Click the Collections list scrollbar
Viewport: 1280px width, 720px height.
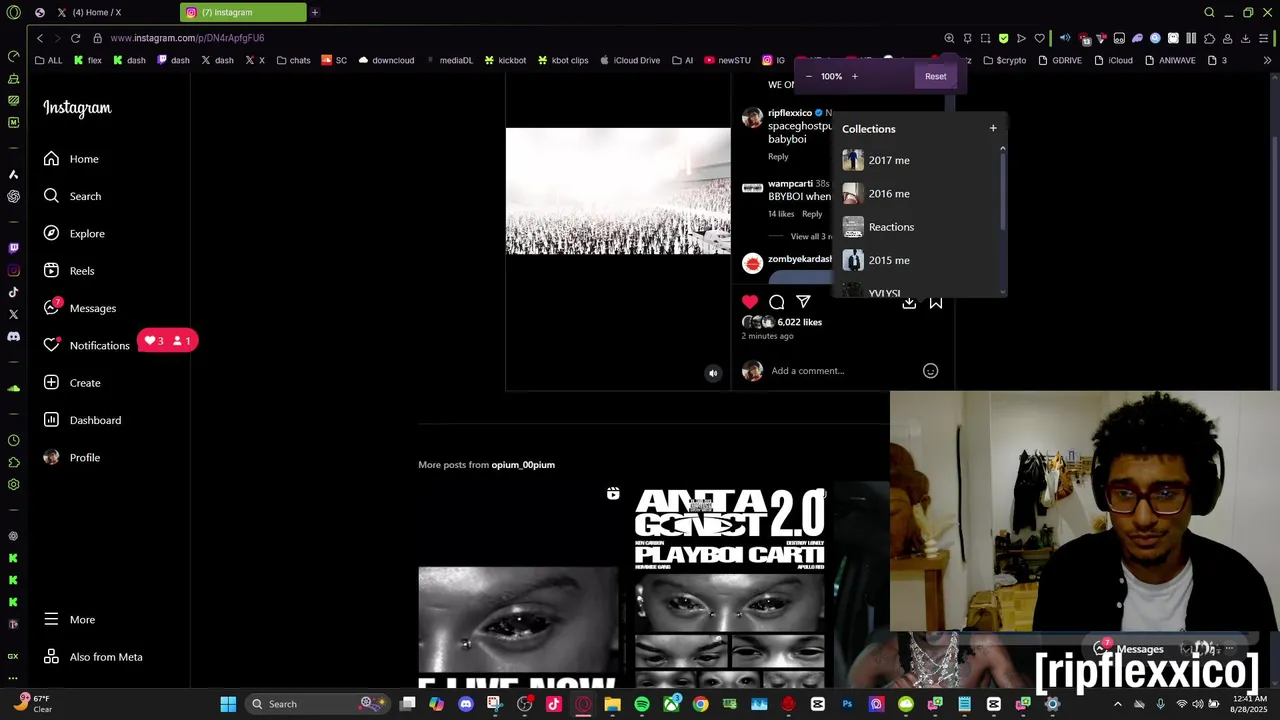(1003, 190)
